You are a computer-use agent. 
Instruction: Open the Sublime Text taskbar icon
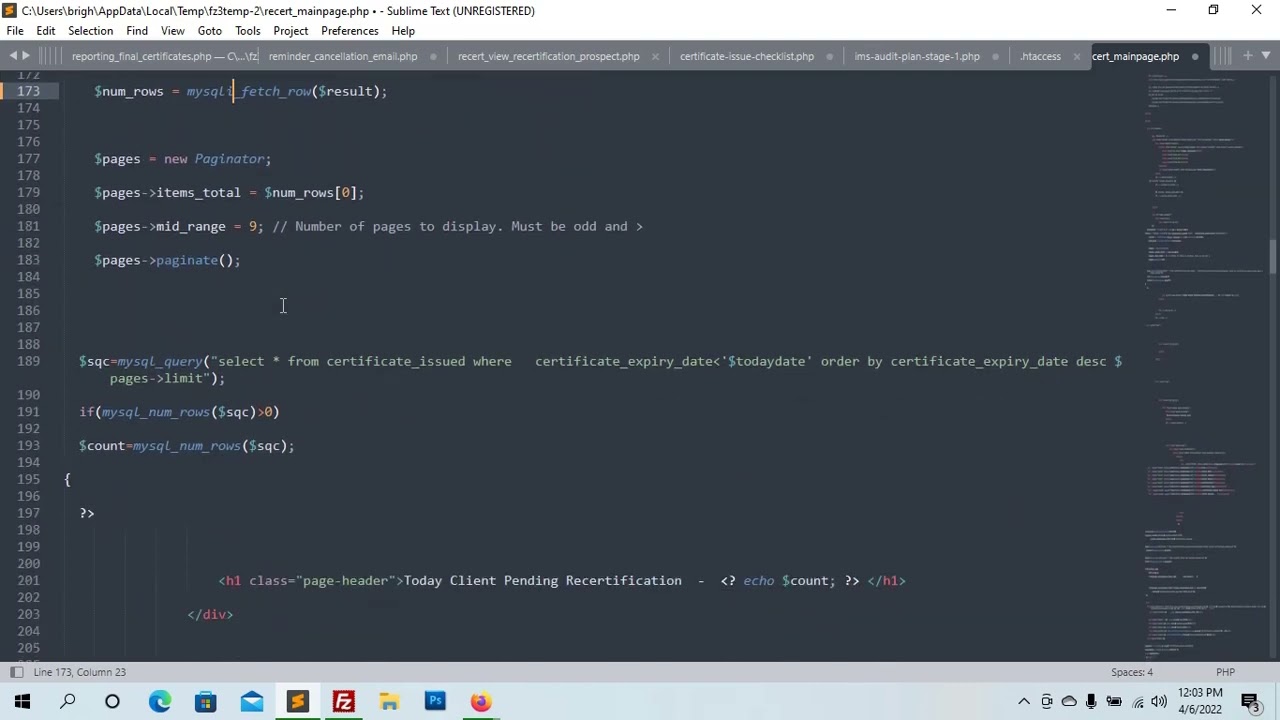pos(297,701)
